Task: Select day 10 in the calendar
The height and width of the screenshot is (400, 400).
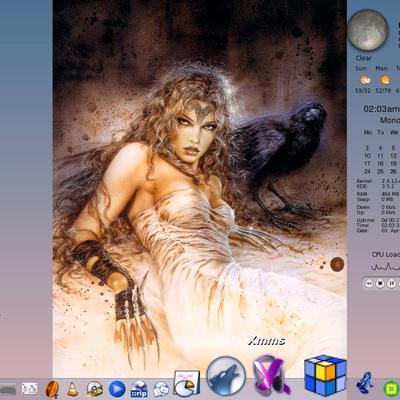Action: [x=367, y=156]
